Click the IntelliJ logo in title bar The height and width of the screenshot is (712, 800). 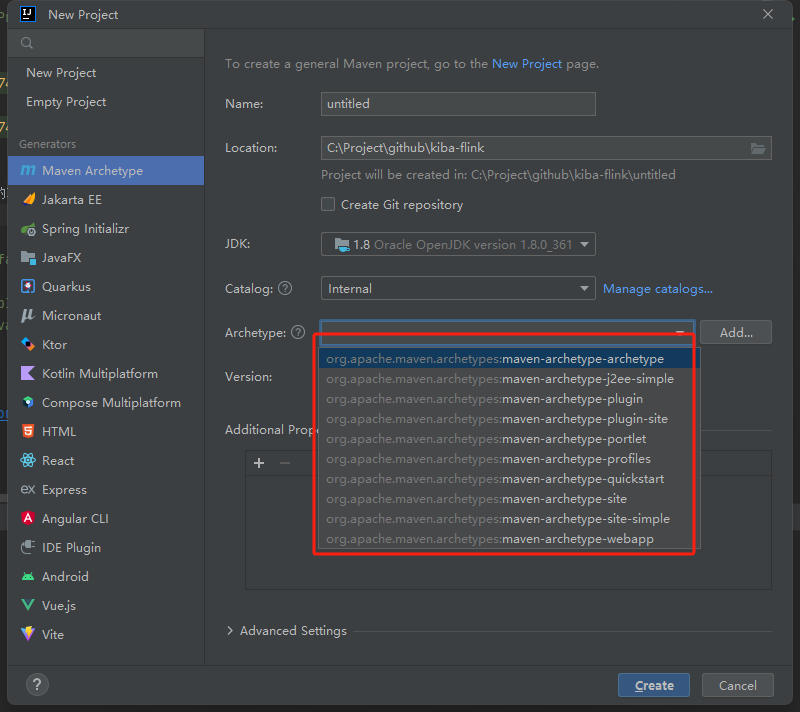coord(28,14)
